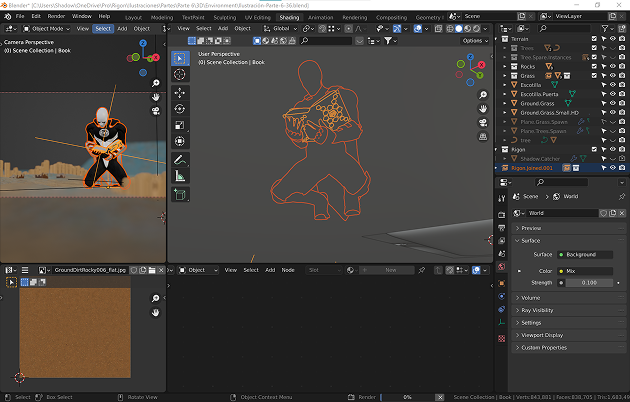Hide the Rocks collection in viewport
Image resolution: width=630 pixels, height=402 pixels.
pos(612,67)
